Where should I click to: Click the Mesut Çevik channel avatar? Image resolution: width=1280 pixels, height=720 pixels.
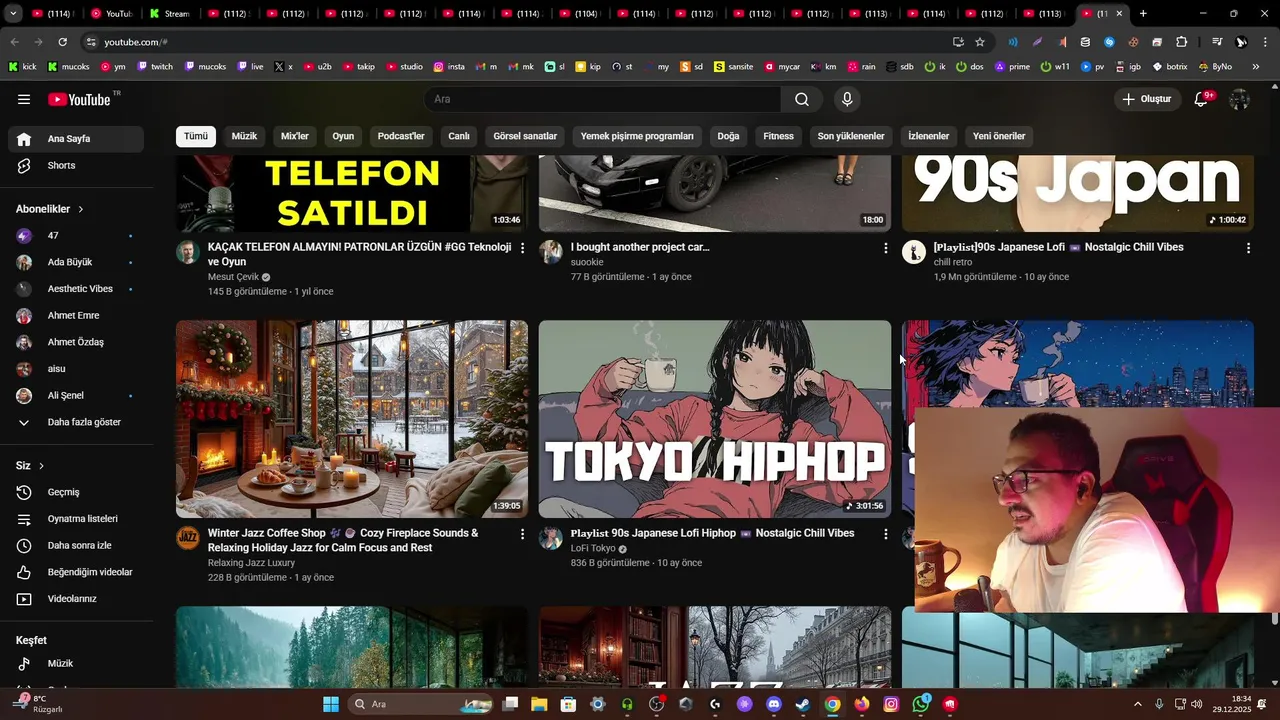coord(188,252)
